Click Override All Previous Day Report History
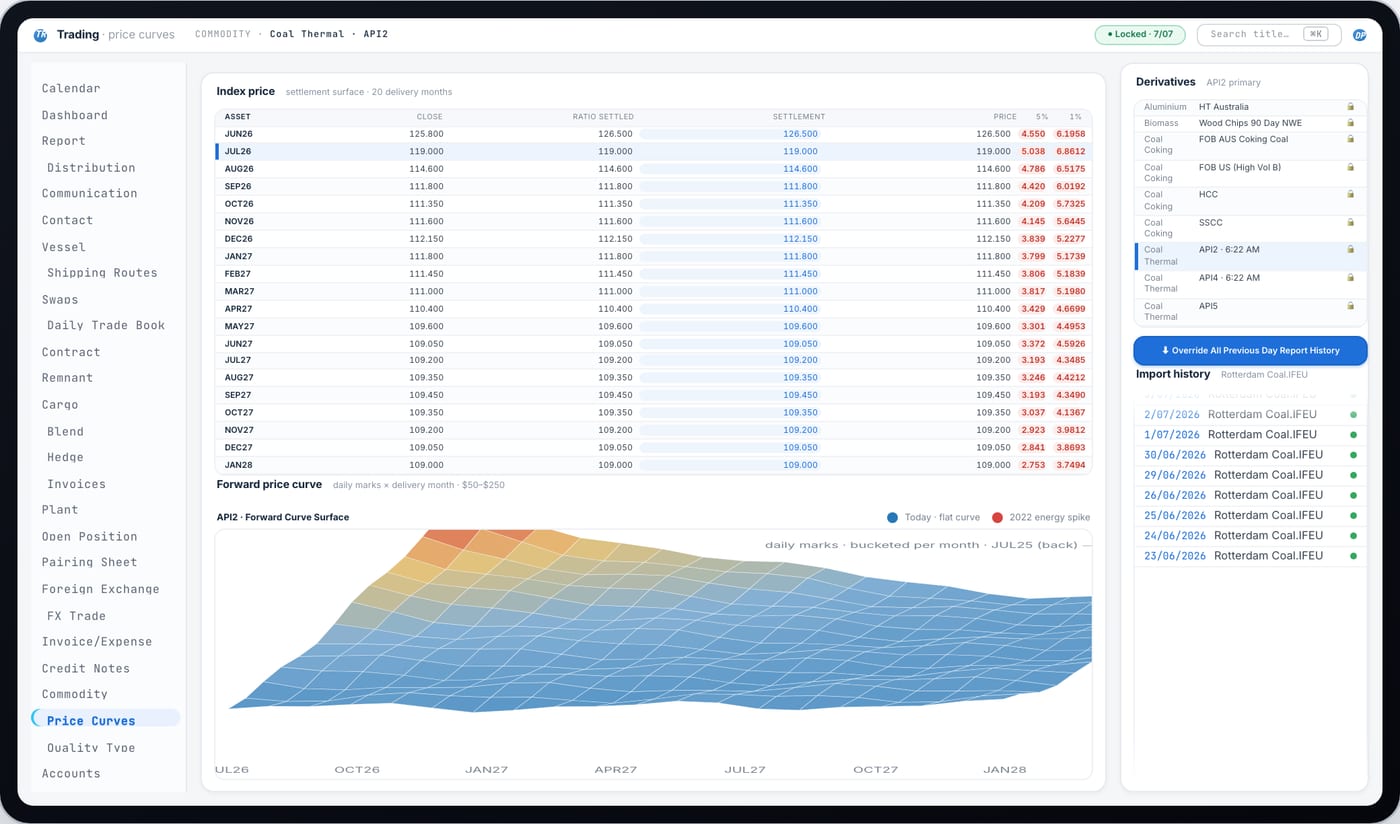1400x824 pixels. pos(1250,351)
